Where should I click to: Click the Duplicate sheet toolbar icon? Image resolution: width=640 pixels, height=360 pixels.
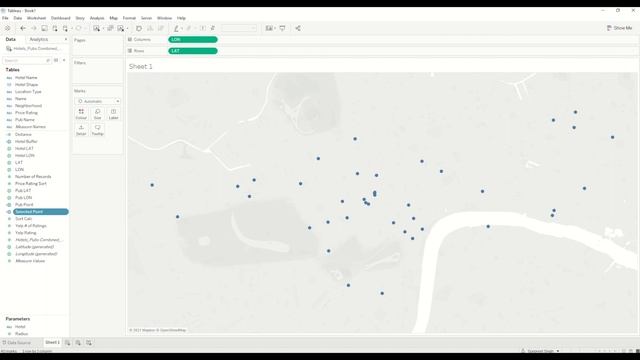110,28
